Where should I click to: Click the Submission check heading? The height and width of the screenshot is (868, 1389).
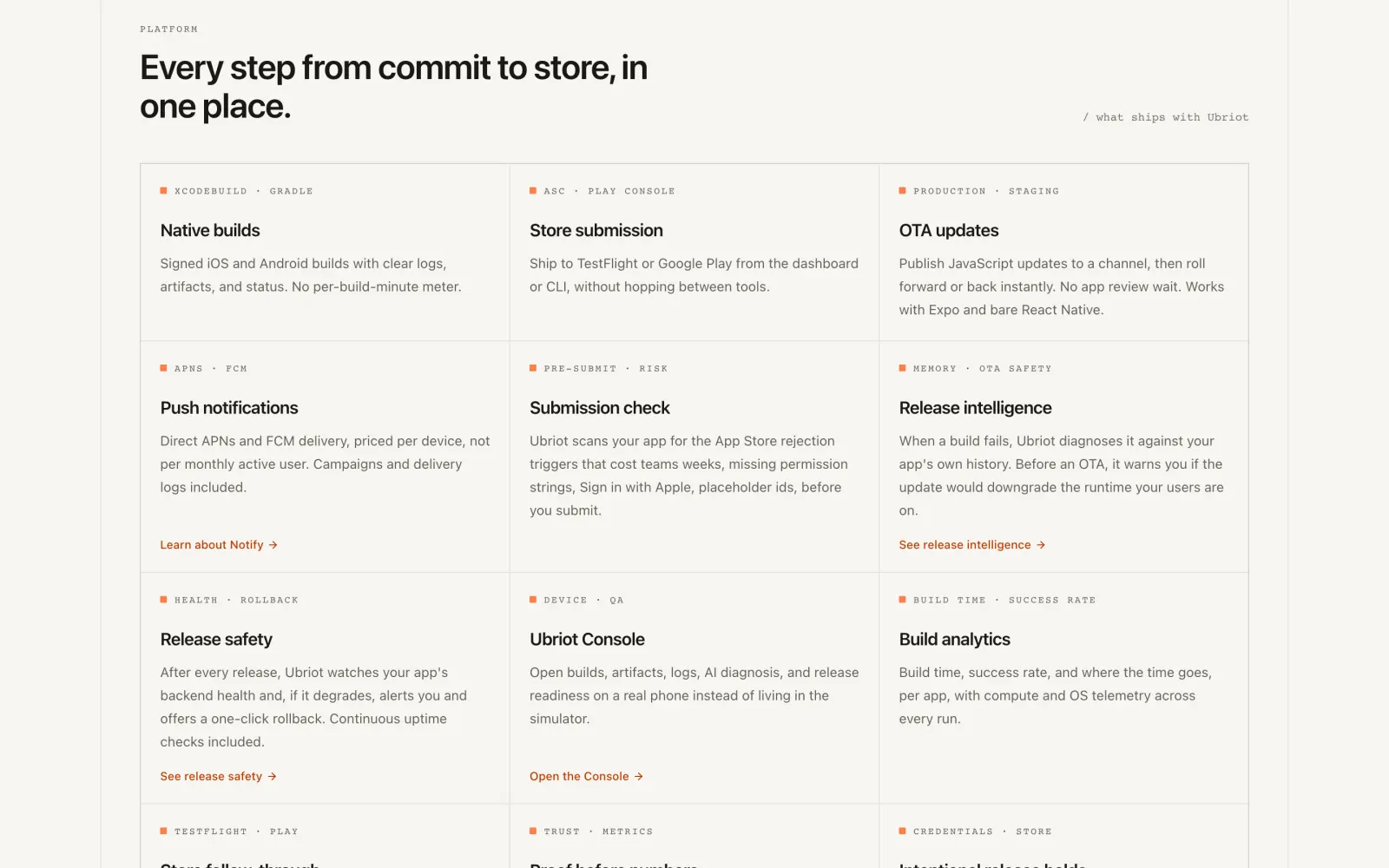click(600, 408)
